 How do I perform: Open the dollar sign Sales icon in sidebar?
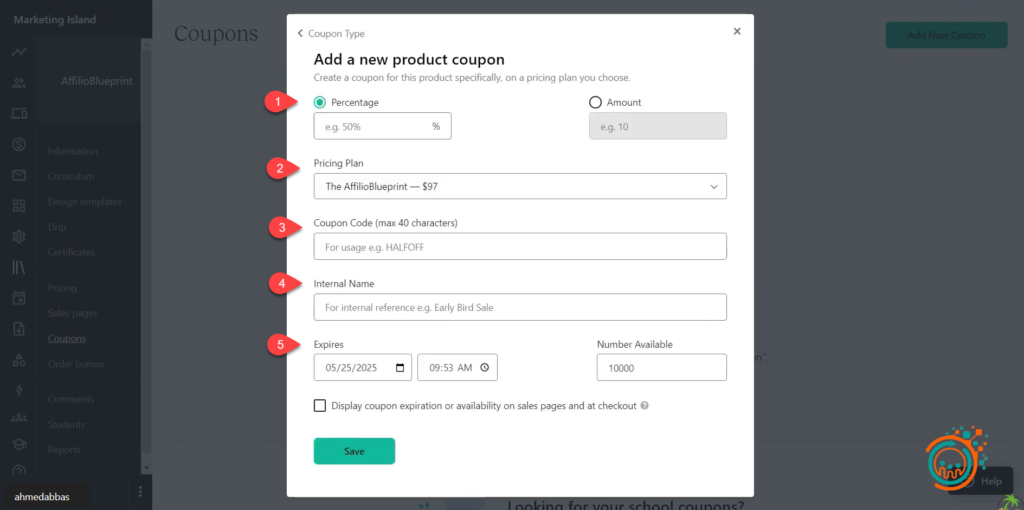tap(19, 144)
